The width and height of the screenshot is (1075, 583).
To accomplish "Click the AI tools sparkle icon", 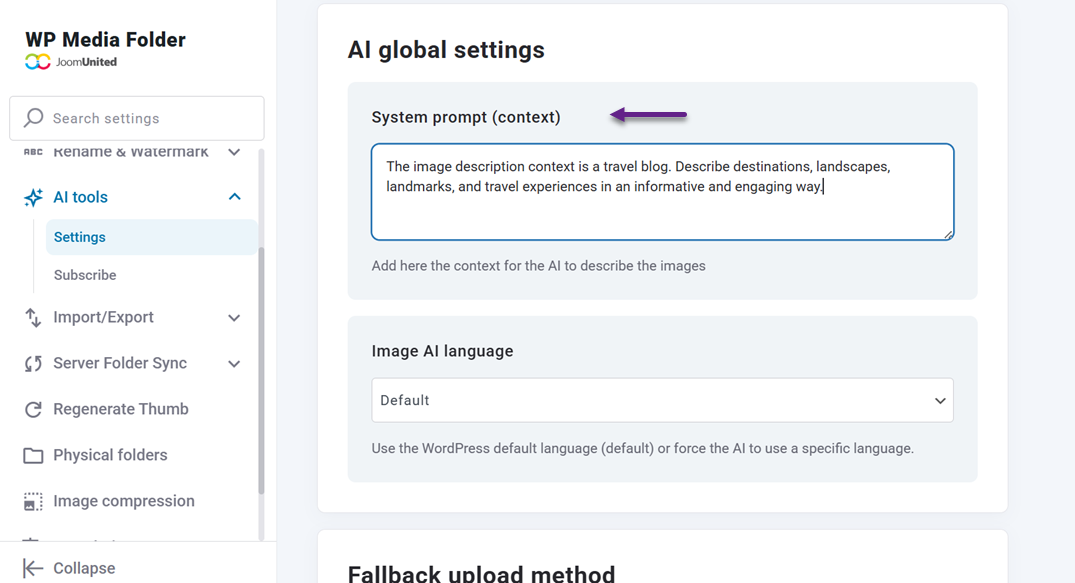I will coord(33,197).
